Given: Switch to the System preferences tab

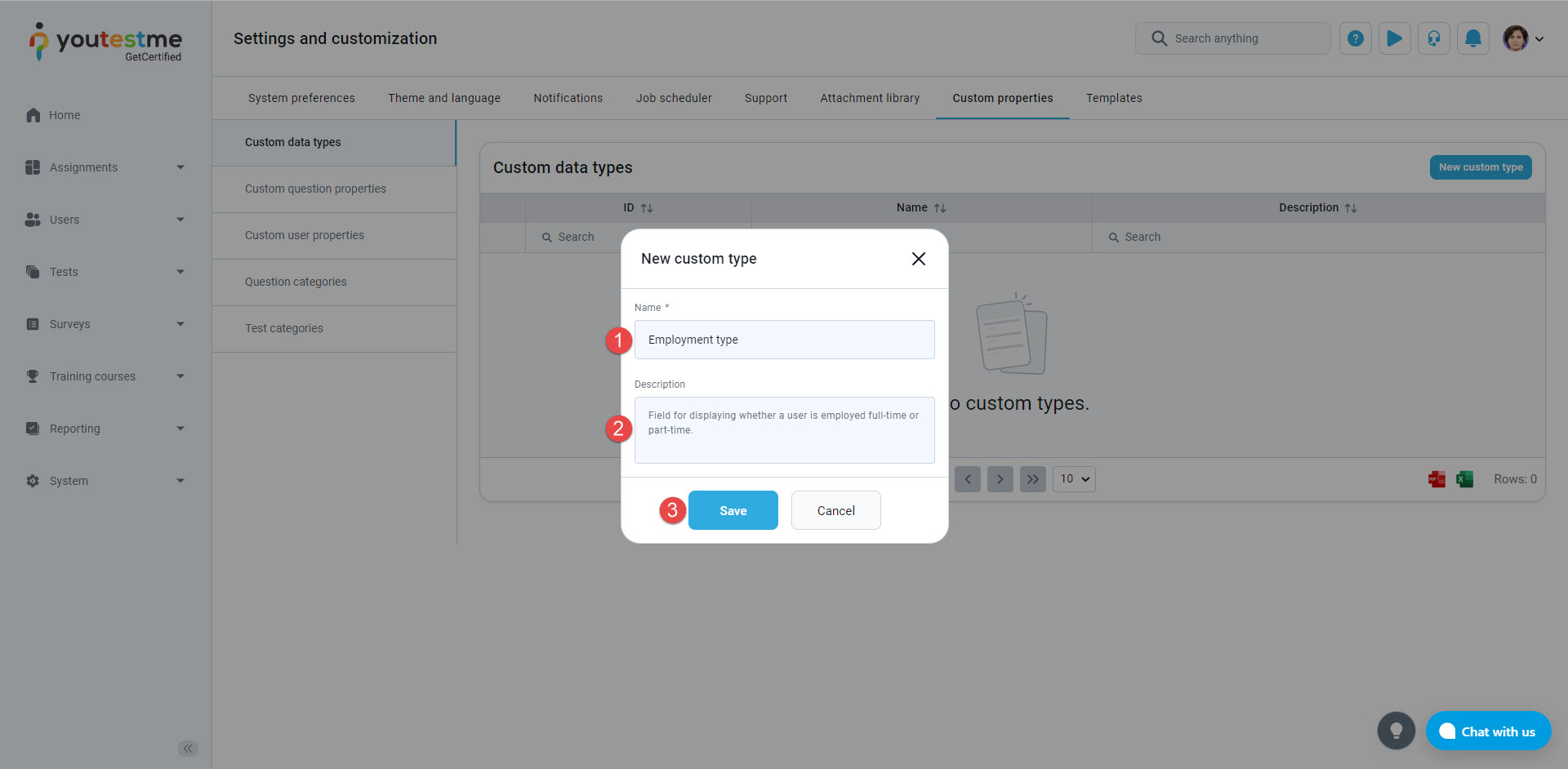Looking at the screenshot, I should click(301, 98).
